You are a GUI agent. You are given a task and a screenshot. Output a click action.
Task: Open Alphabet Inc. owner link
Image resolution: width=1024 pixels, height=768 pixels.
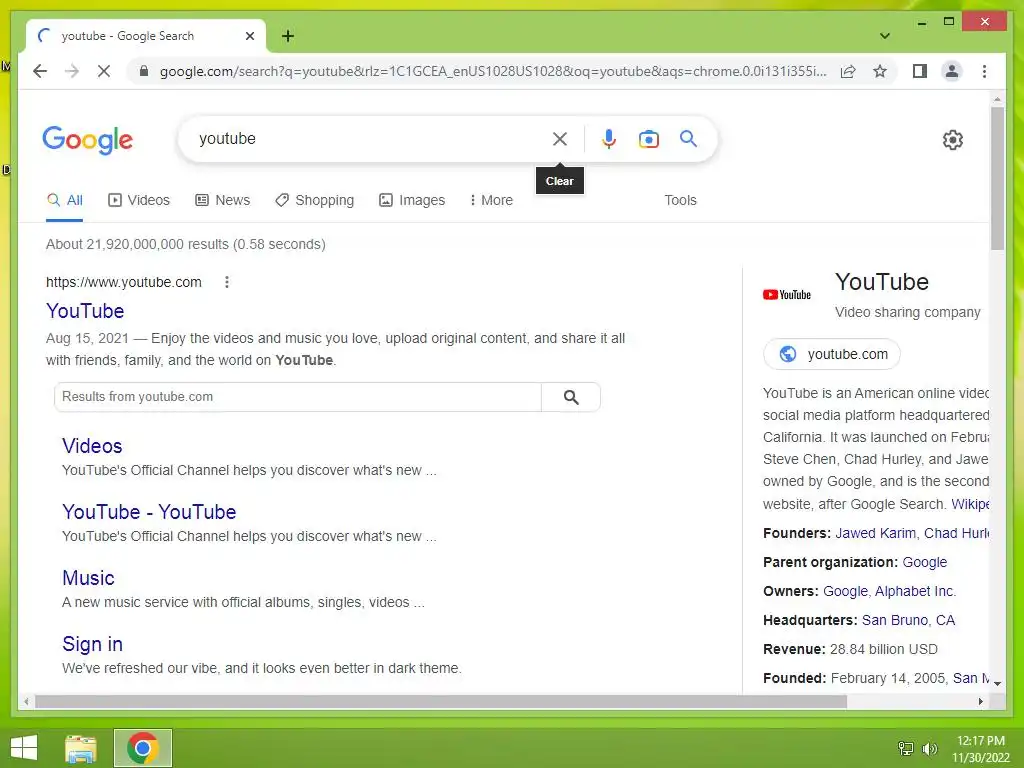pyautogui.click(x=915, y=591)
